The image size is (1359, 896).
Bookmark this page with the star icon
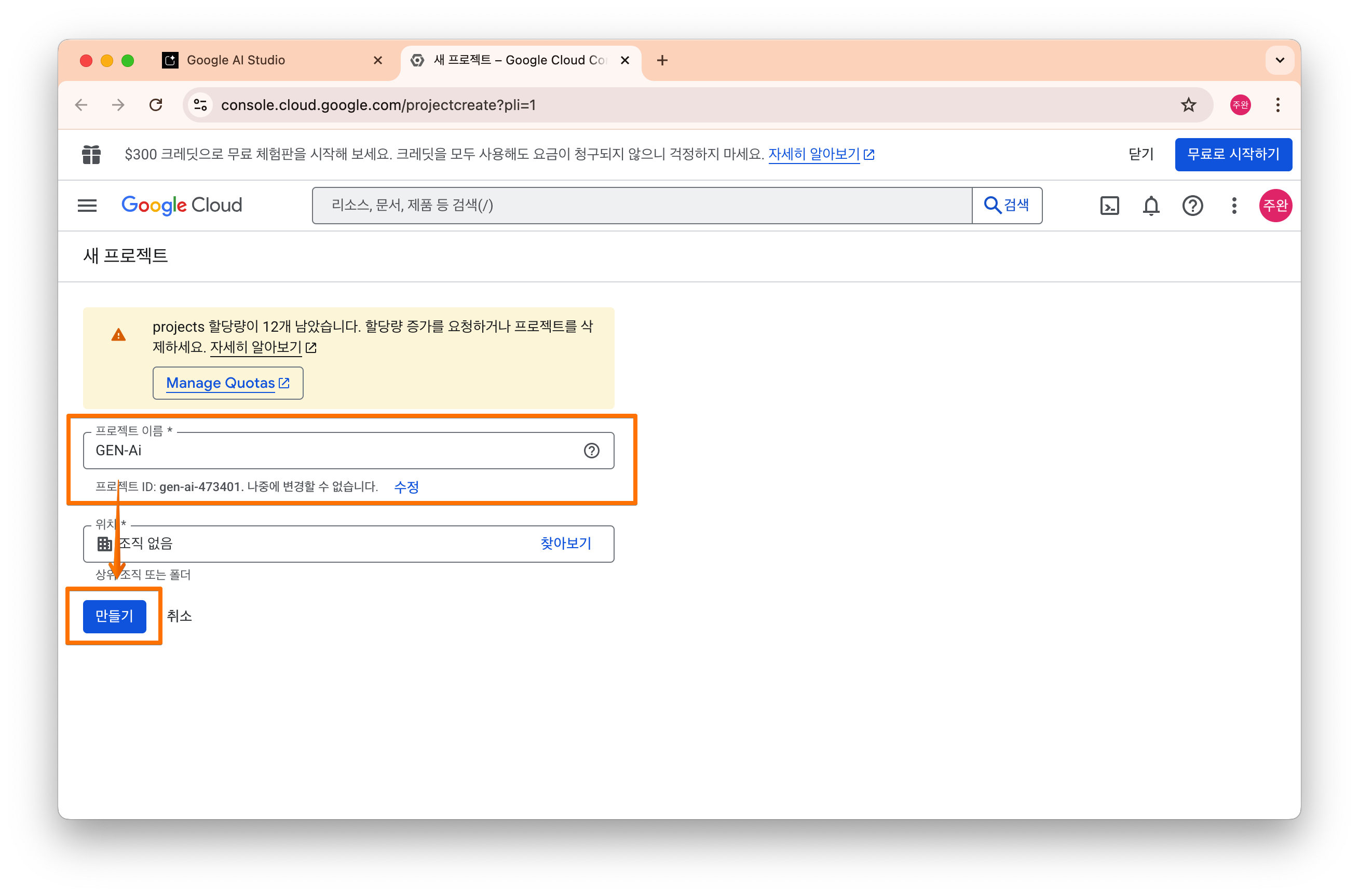[1188, 105]
